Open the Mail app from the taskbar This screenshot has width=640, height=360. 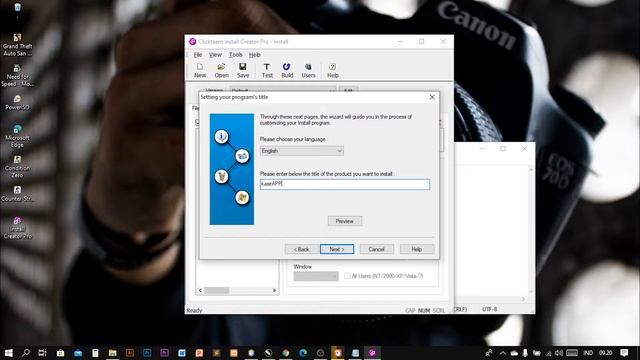(x=78, y=353)
